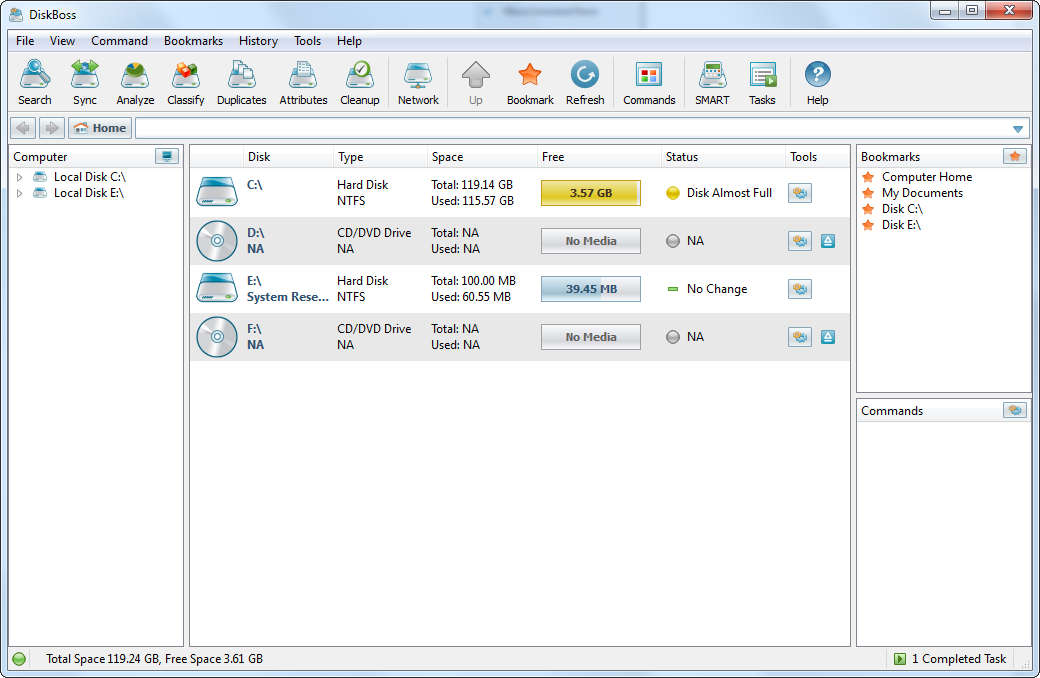Open tools icon for E:\ disk row

(x=800, y=289)
